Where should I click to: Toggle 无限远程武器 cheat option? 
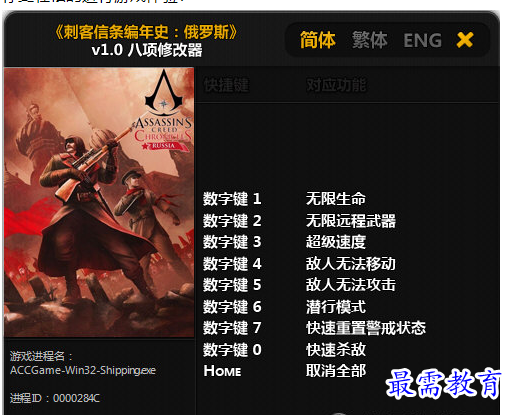pyautogui.click(x=351, y=221)
